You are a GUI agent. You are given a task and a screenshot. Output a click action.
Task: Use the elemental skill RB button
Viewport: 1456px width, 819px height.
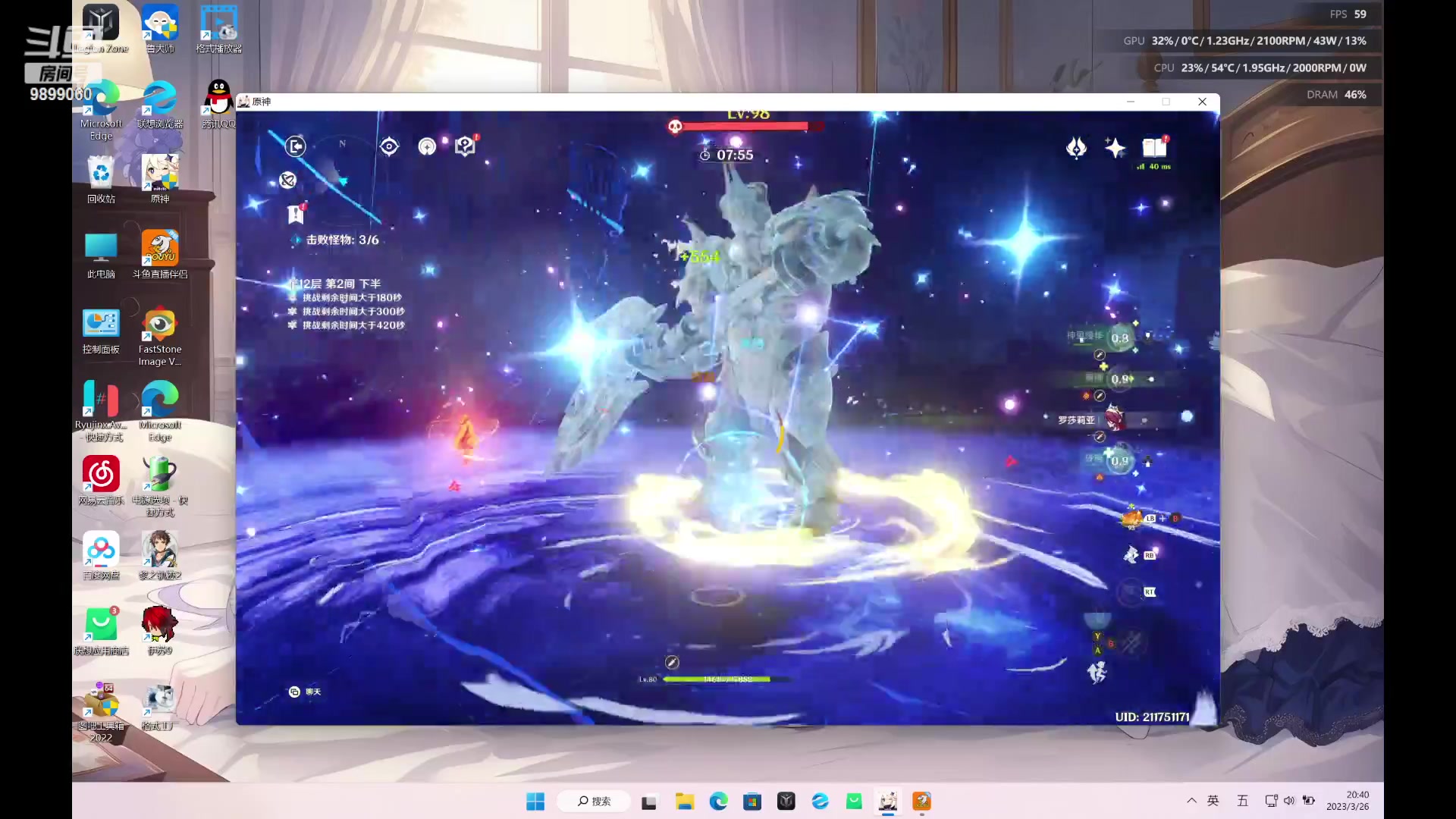pyautogui.click(x=1131, y=555)
